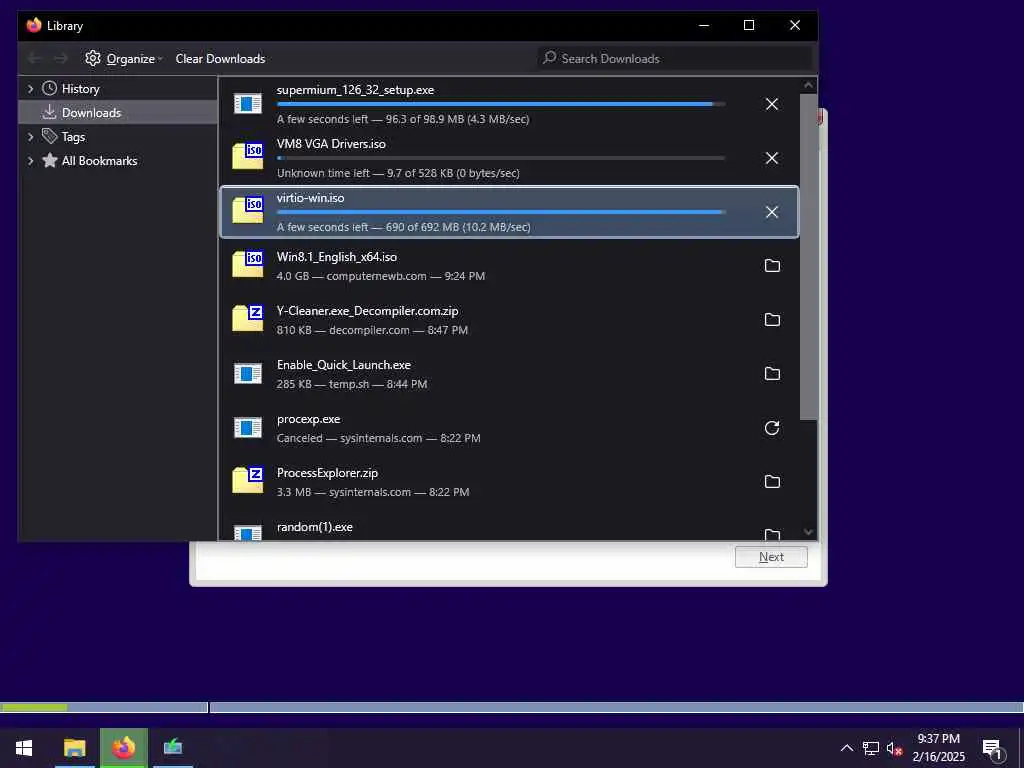This screenshot has height=768, width=1024.
Task: Click the scroll-up arrow of downloads list
Action: tap(808, 85)
